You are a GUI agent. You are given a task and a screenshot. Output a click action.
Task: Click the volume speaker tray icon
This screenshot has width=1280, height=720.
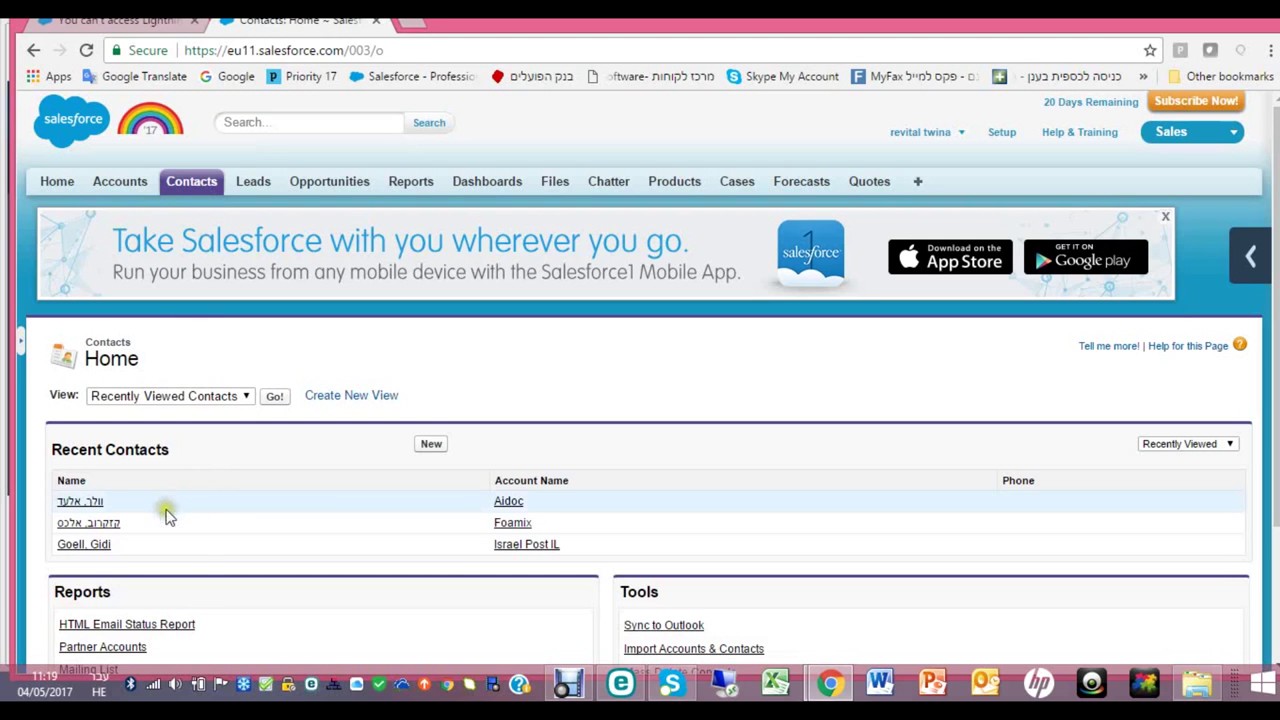coord(175,684)
